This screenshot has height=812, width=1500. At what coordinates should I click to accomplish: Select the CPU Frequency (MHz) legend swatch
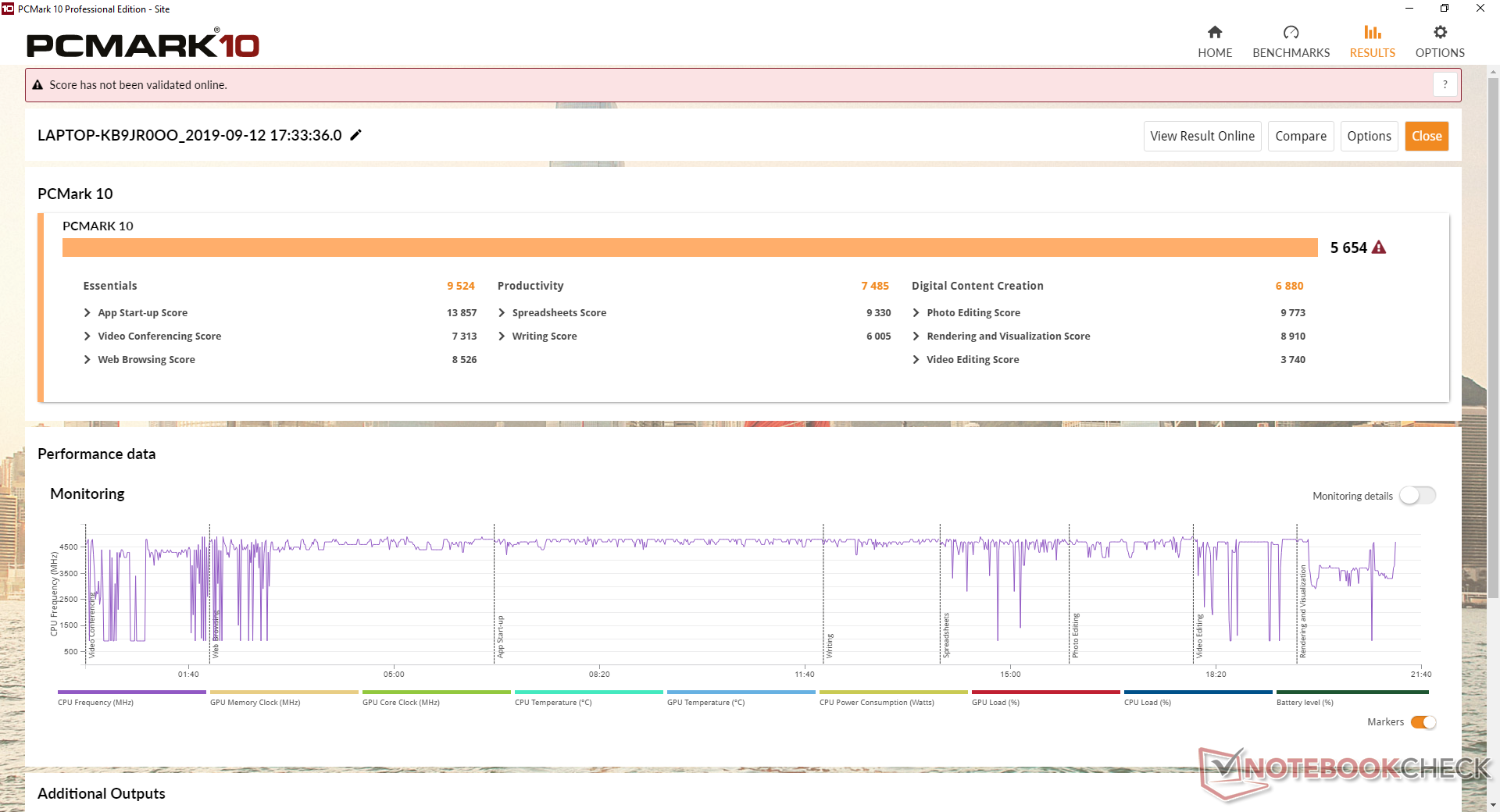[132, 692]
